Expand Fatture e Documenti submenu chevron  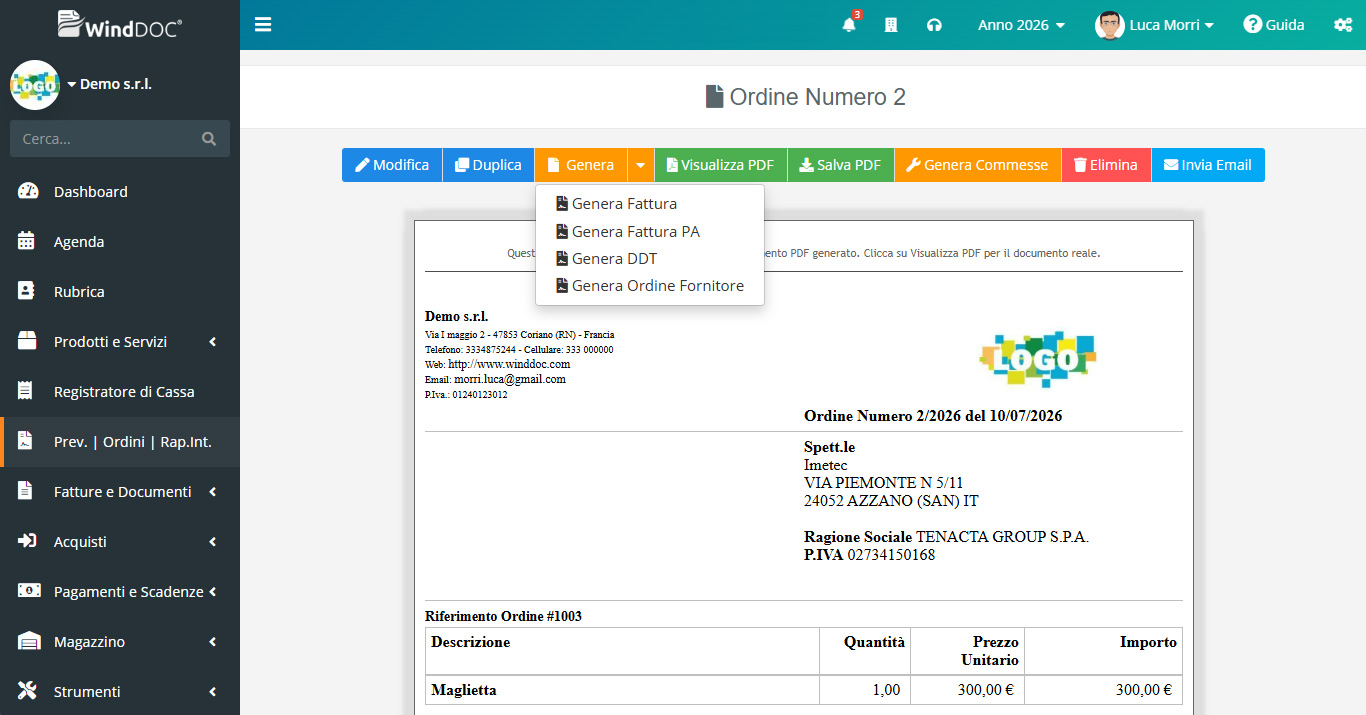click(x=212, y=492)
